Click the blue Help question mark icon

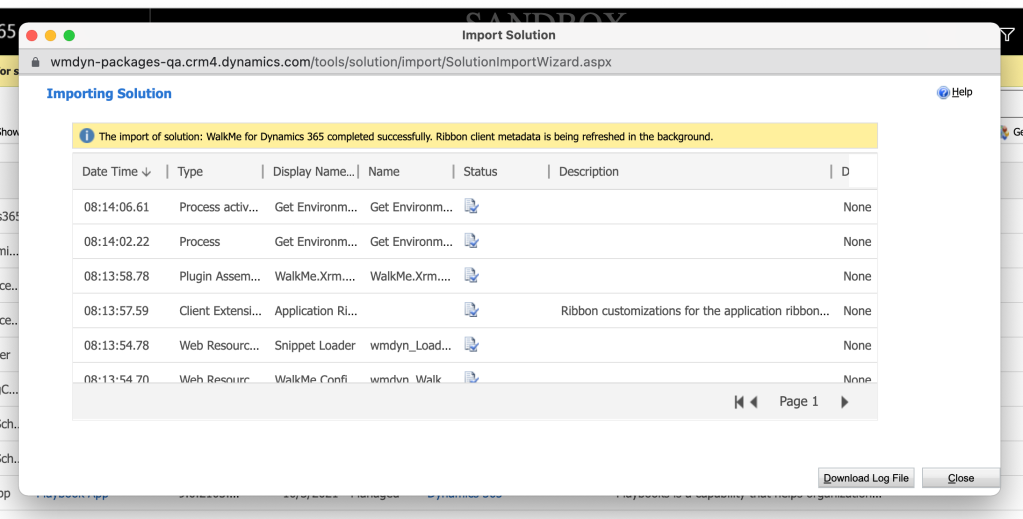point(942,93)
